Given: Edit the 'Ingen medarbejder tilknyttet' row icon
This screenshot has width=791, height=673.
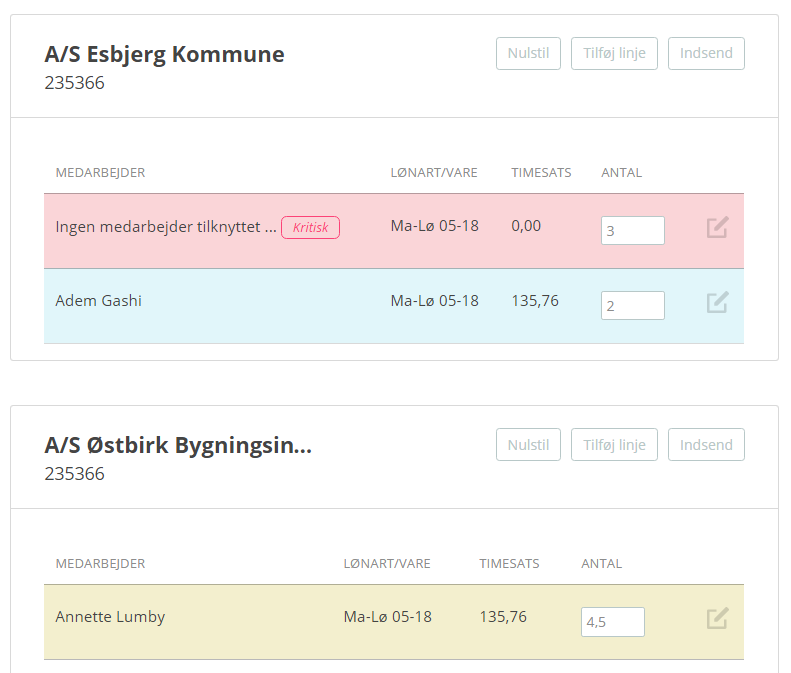Looking at the screenshot, I should tap(717, 228).
